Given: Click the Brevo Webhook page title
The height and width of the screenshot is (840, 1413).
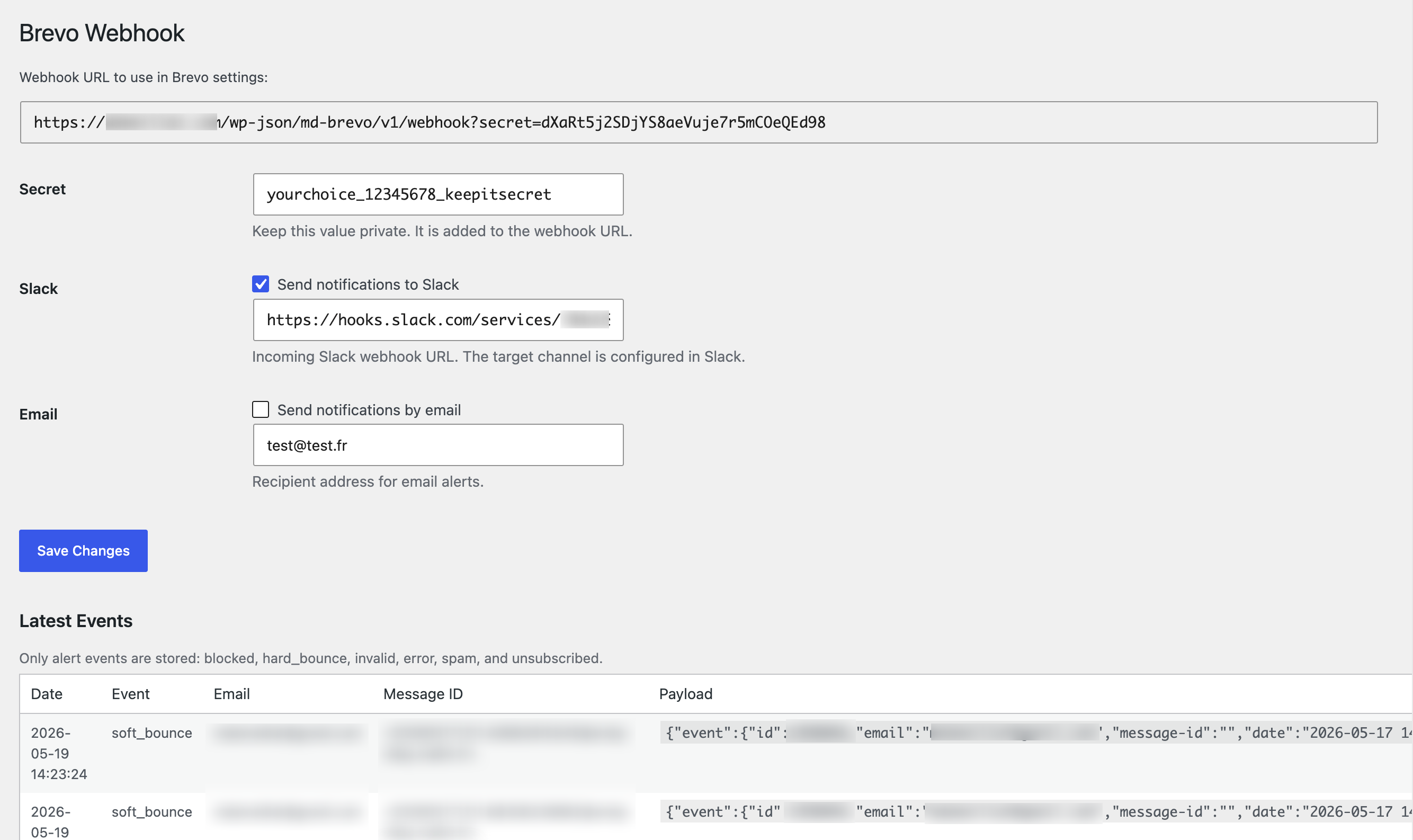Looking at the screenshot, I should coord(102,33).
